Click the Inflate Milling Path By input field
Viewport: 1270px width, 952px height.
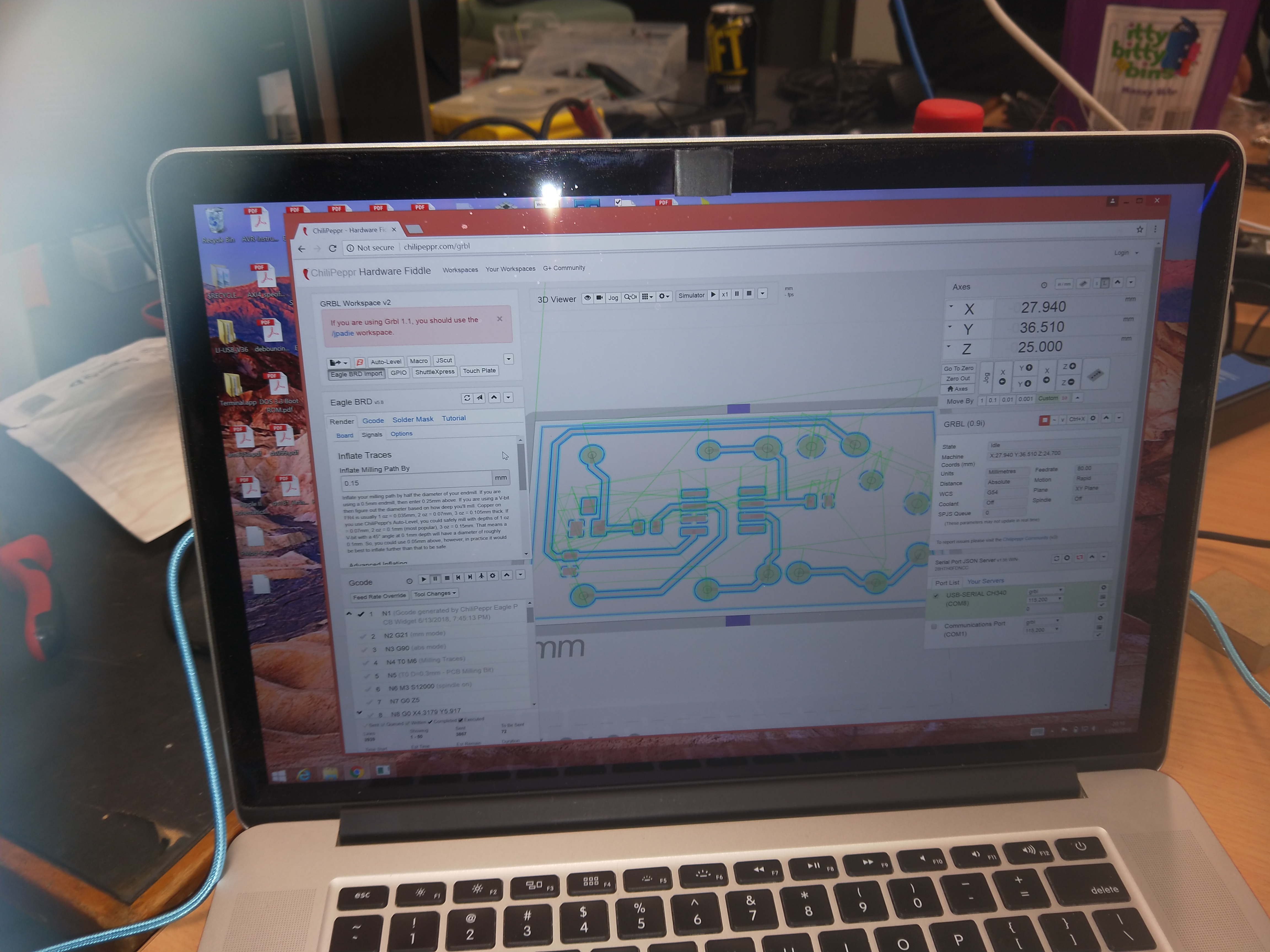click(x=417, y=481)
